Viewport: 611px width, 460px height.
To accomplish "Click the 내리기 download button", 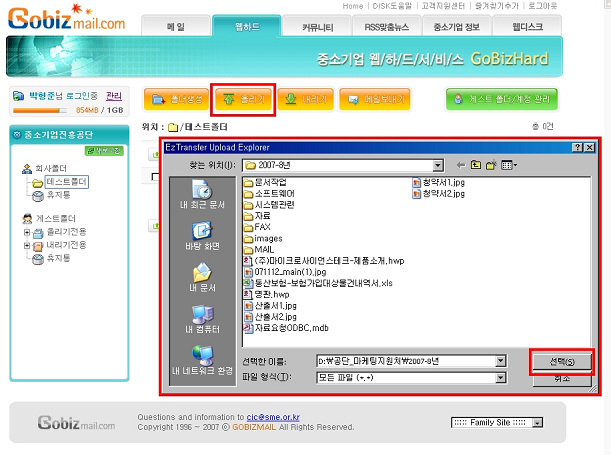I will tap(306, 99).
